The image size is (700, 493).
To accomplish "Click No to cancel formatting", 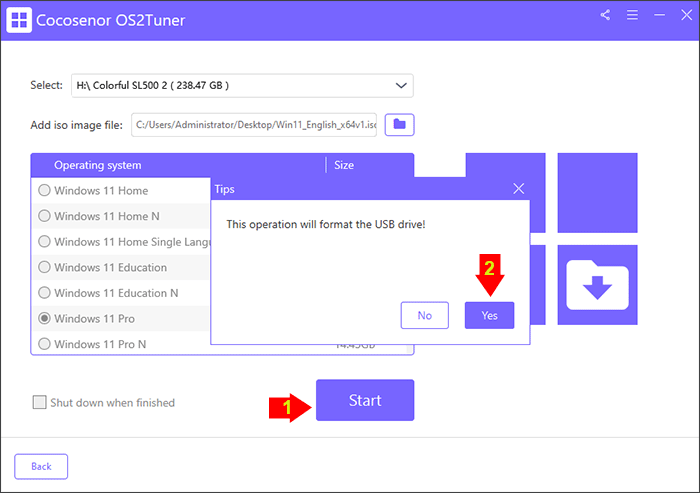I will pyautogui.click(x=425, y=315).
